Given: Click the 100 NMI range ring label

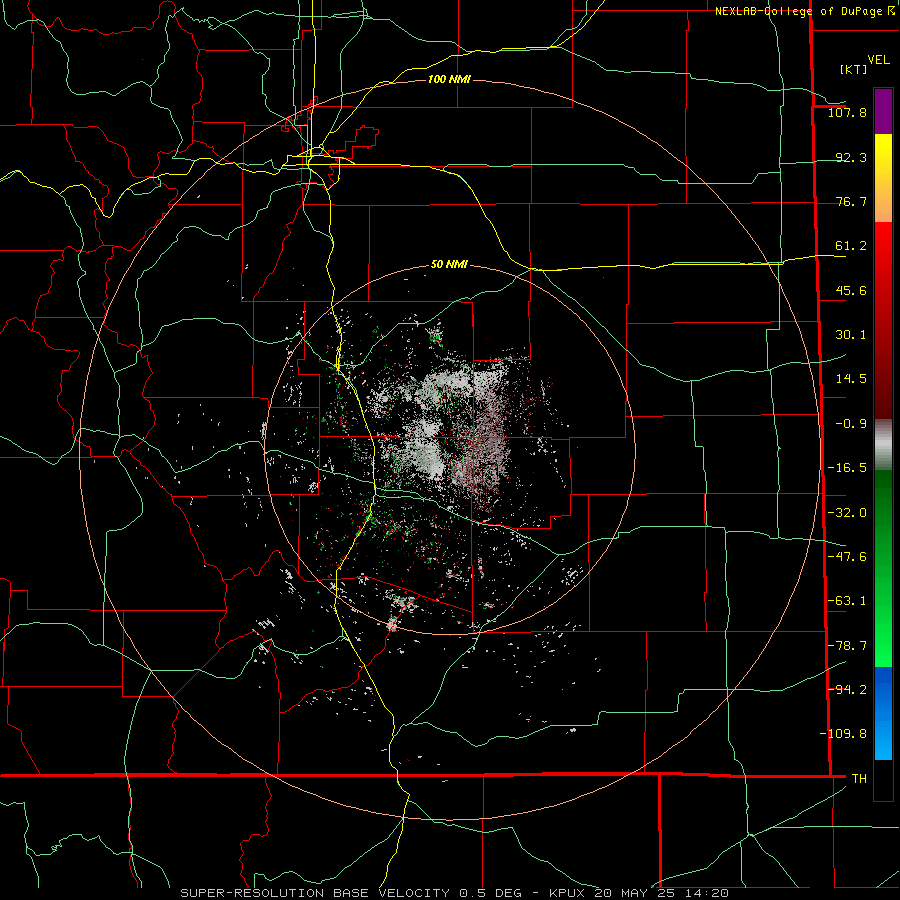Looking at the screenshot, I should pyautogui.click(x=449, y=79).
